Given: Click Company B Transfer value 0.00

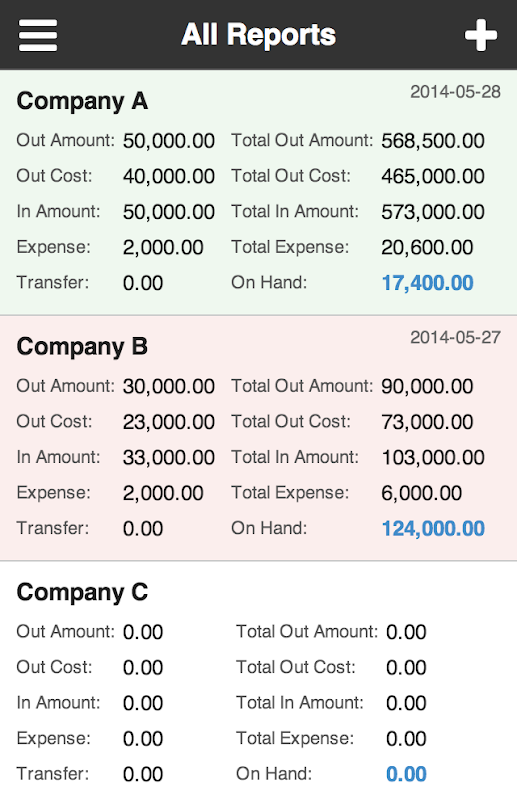Looking at the screenshot, I should pos(143,528).
